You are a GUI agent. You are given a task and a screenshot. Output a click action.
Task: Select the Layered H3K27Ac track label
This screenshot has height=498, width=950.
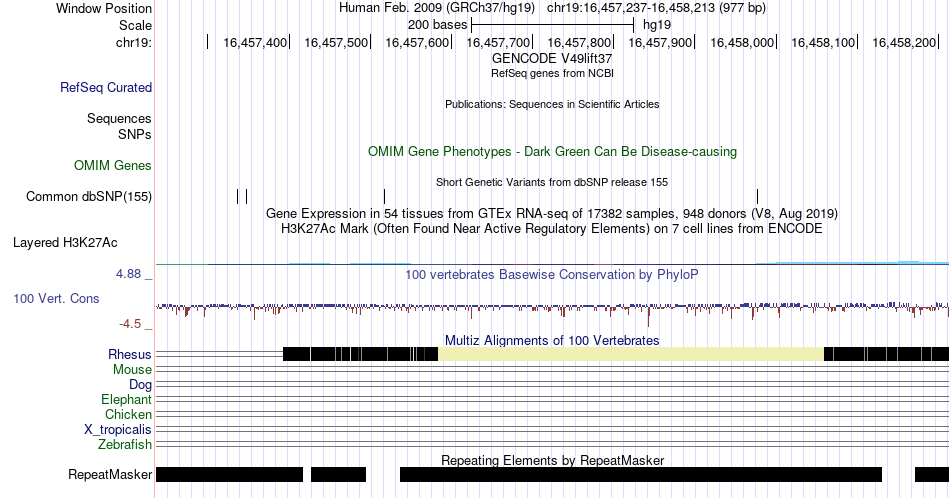pyautogui.click(x=65, y=242)
